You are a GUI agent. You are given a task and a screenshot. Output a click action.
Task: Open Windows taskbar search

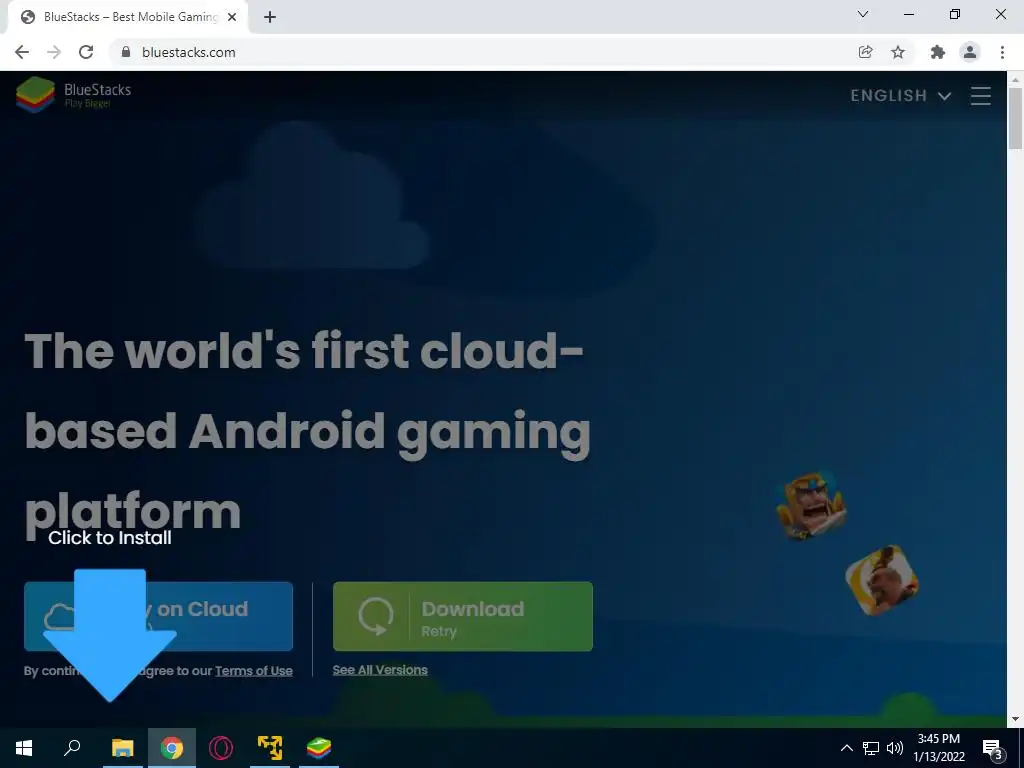point(72,748)
